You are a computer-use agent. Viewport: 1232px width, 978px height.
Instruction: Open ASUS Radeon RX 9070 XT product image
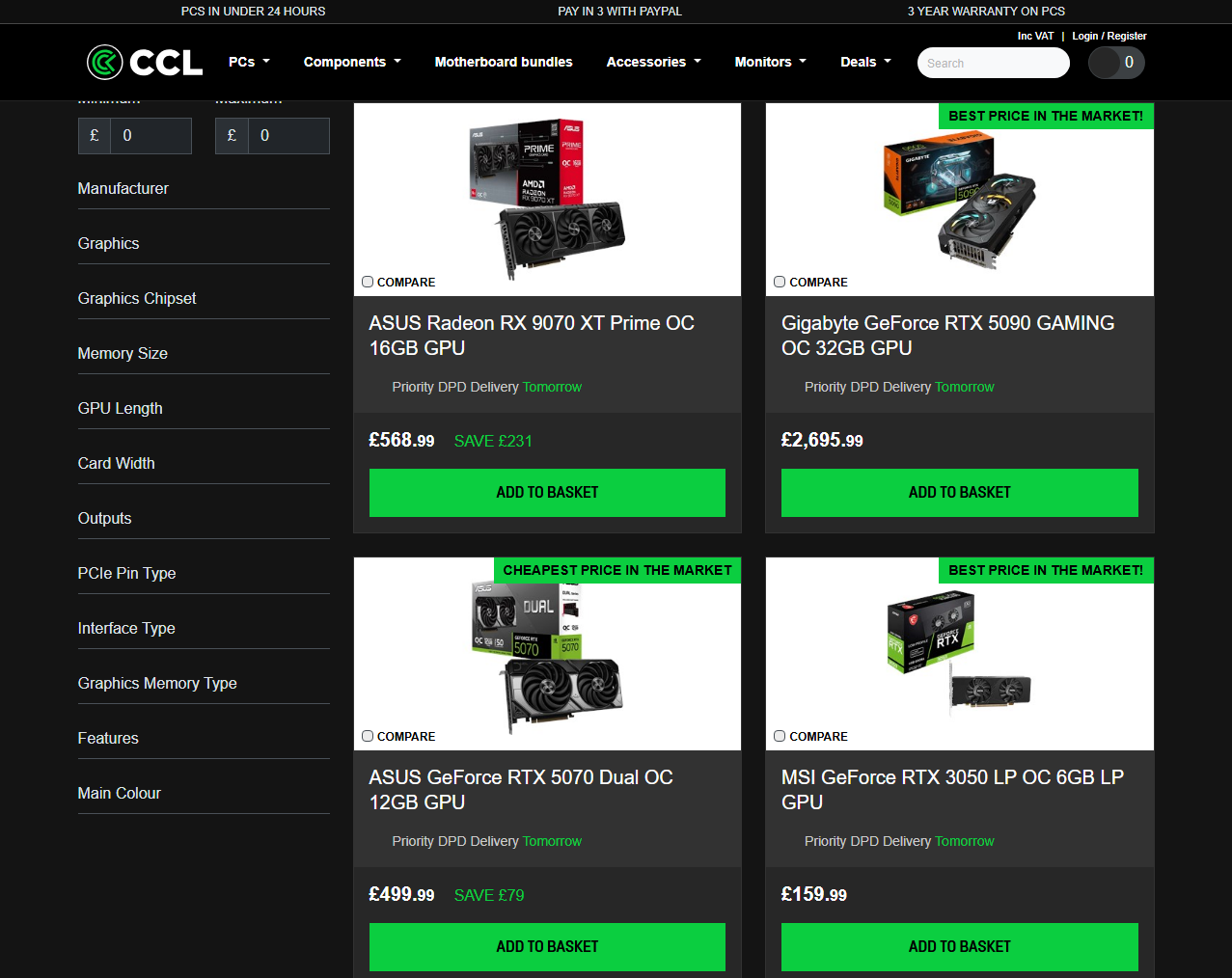[x=547, y=200]
